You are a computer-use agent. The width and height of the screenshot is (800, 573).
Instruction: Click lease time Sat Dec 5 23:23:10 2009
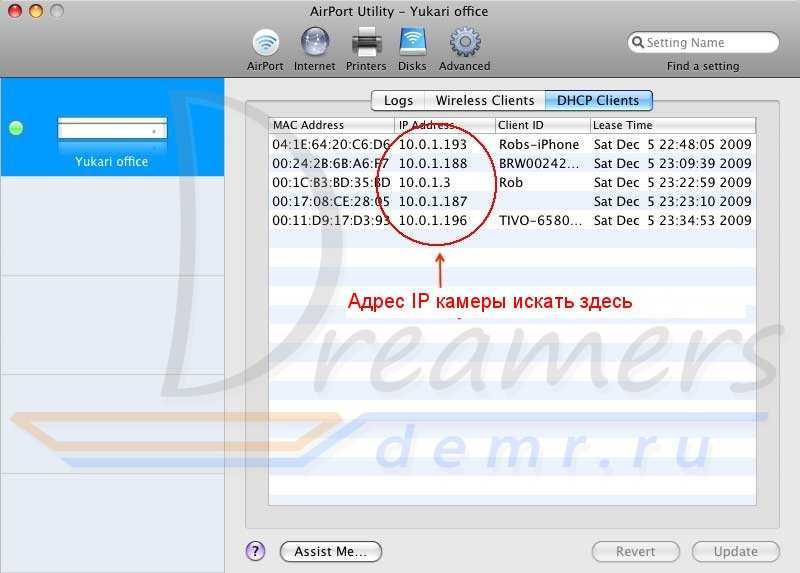(672, 201)
